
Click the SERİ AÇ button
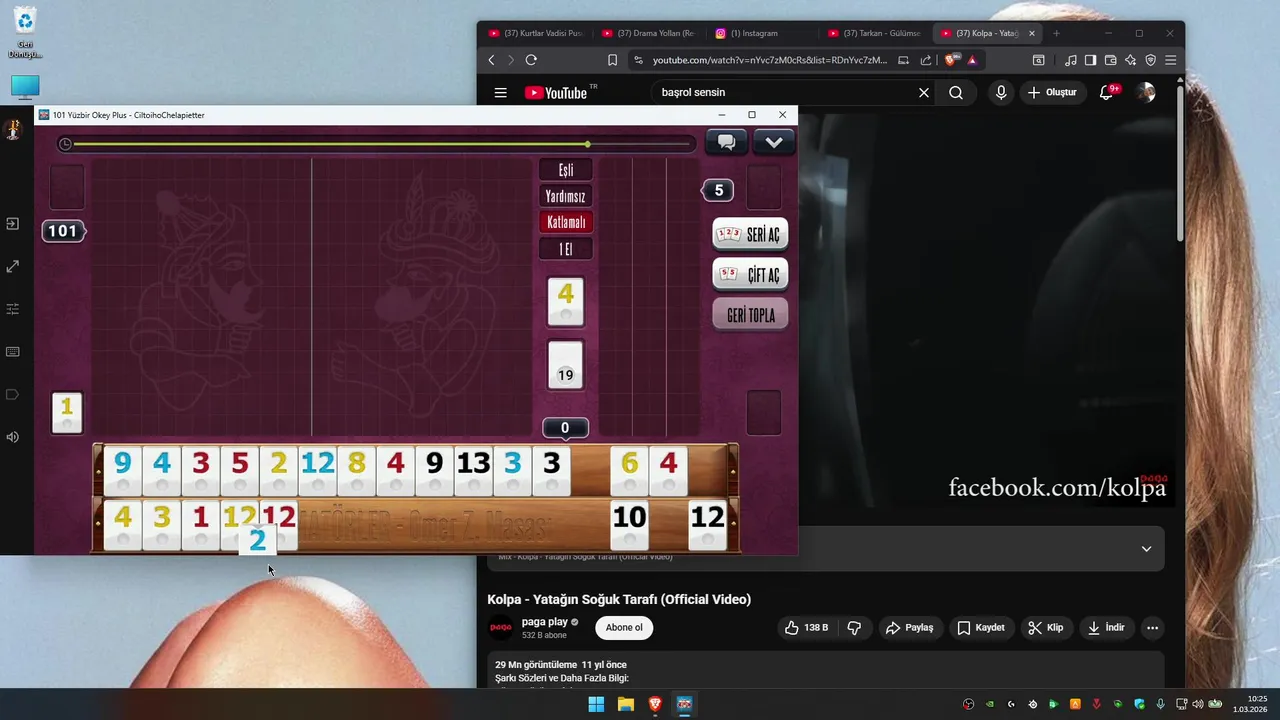(750, 234)
